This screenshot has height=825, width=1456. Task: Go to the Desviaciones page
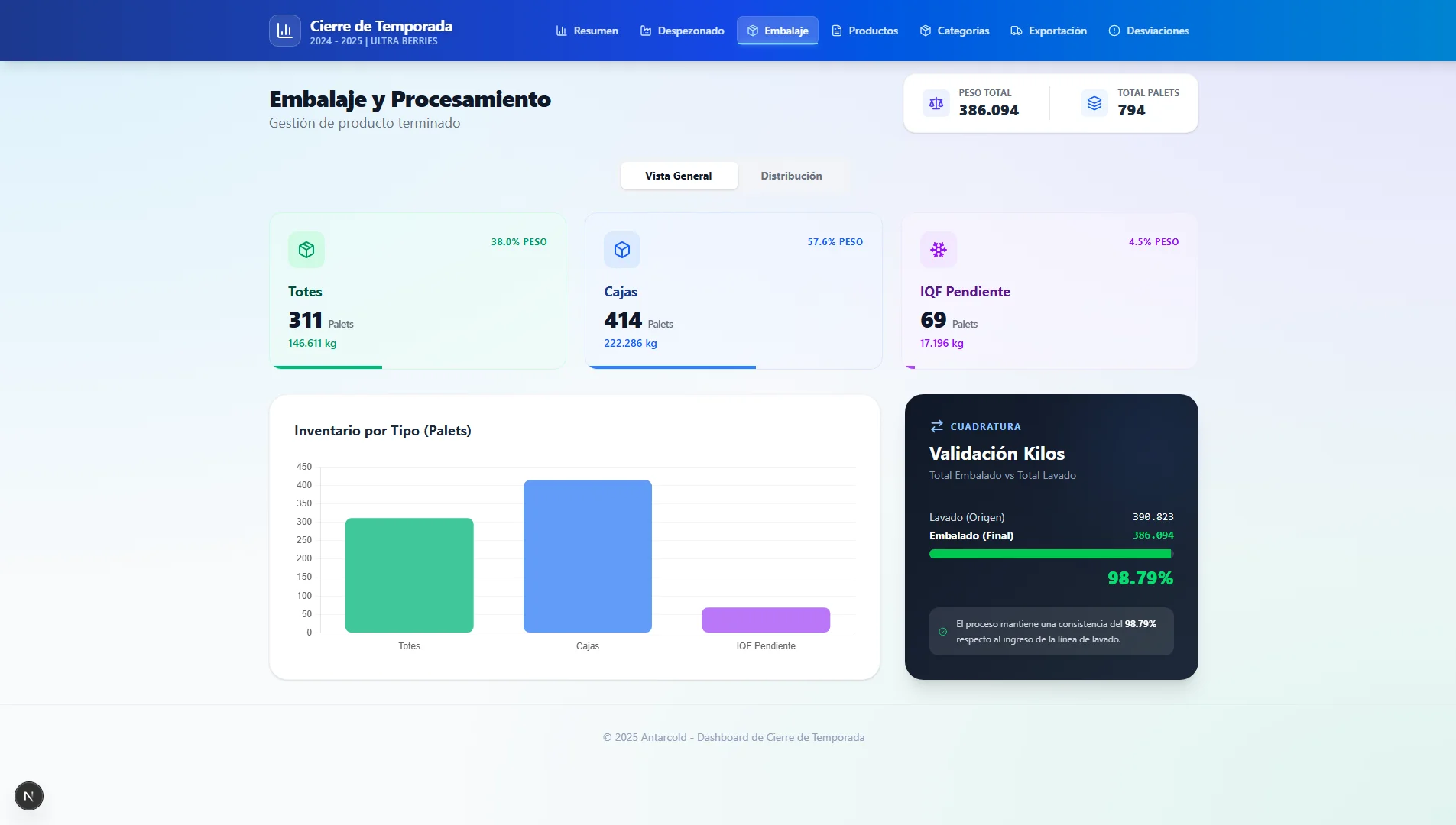(1149, 31)
